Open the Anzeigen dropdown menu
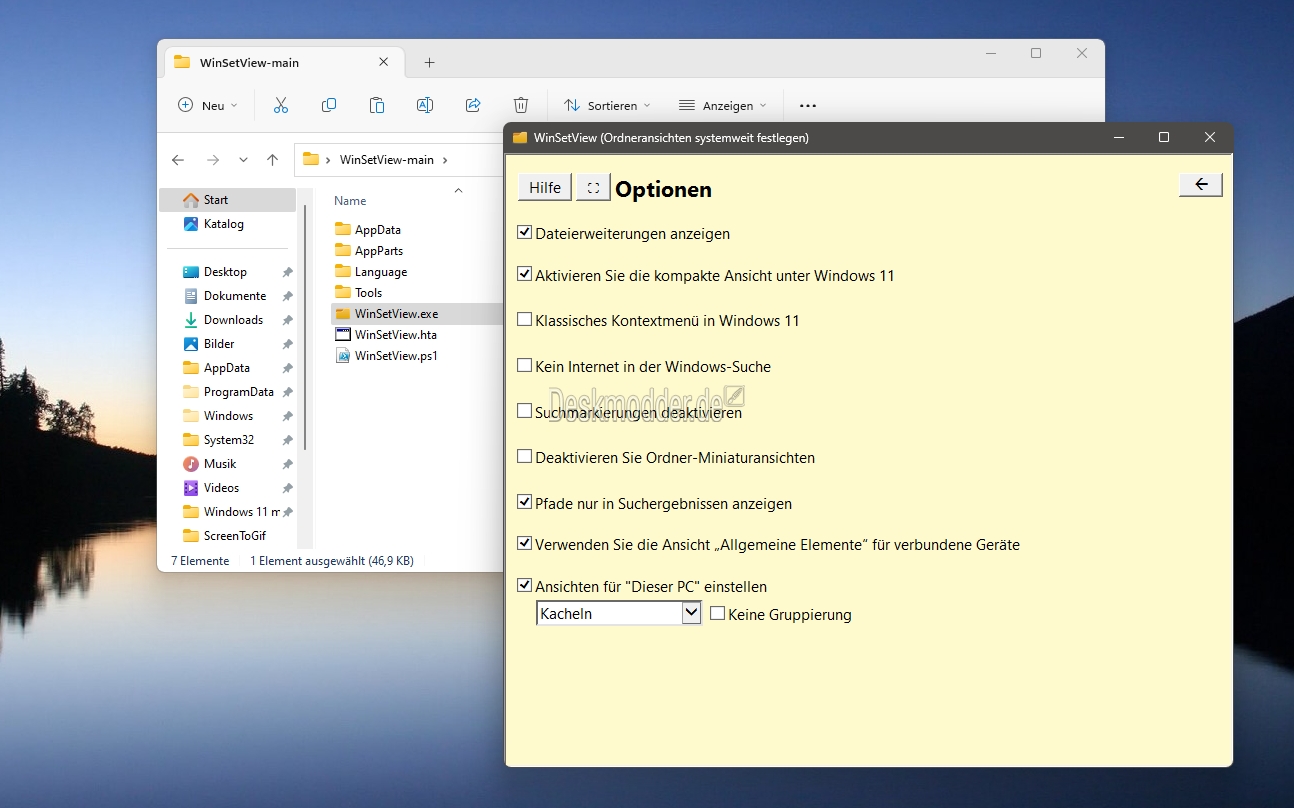1294x808 pixels. (722, 105)
